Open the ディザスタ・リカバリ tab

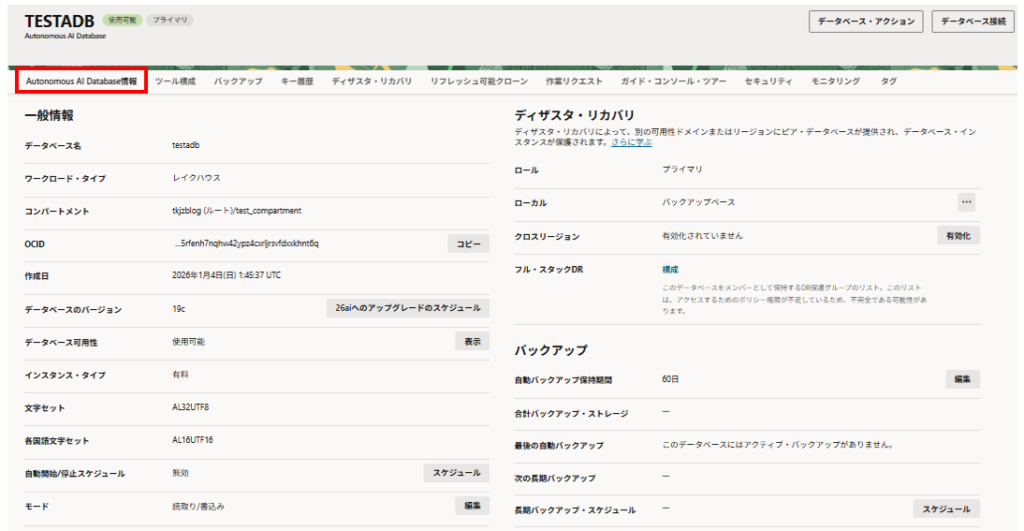pos(372,81)
